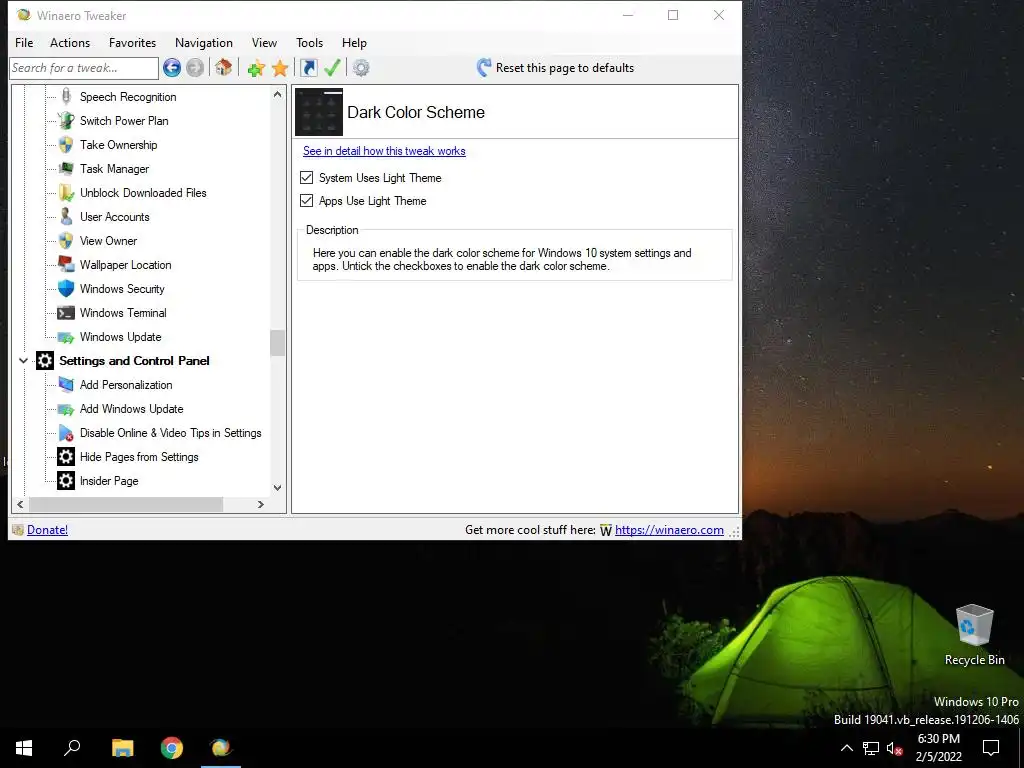The height and width of the screenshot is (768, 1024).
Task: Click the Wallpaper Location icon
Action: (66, 264)
